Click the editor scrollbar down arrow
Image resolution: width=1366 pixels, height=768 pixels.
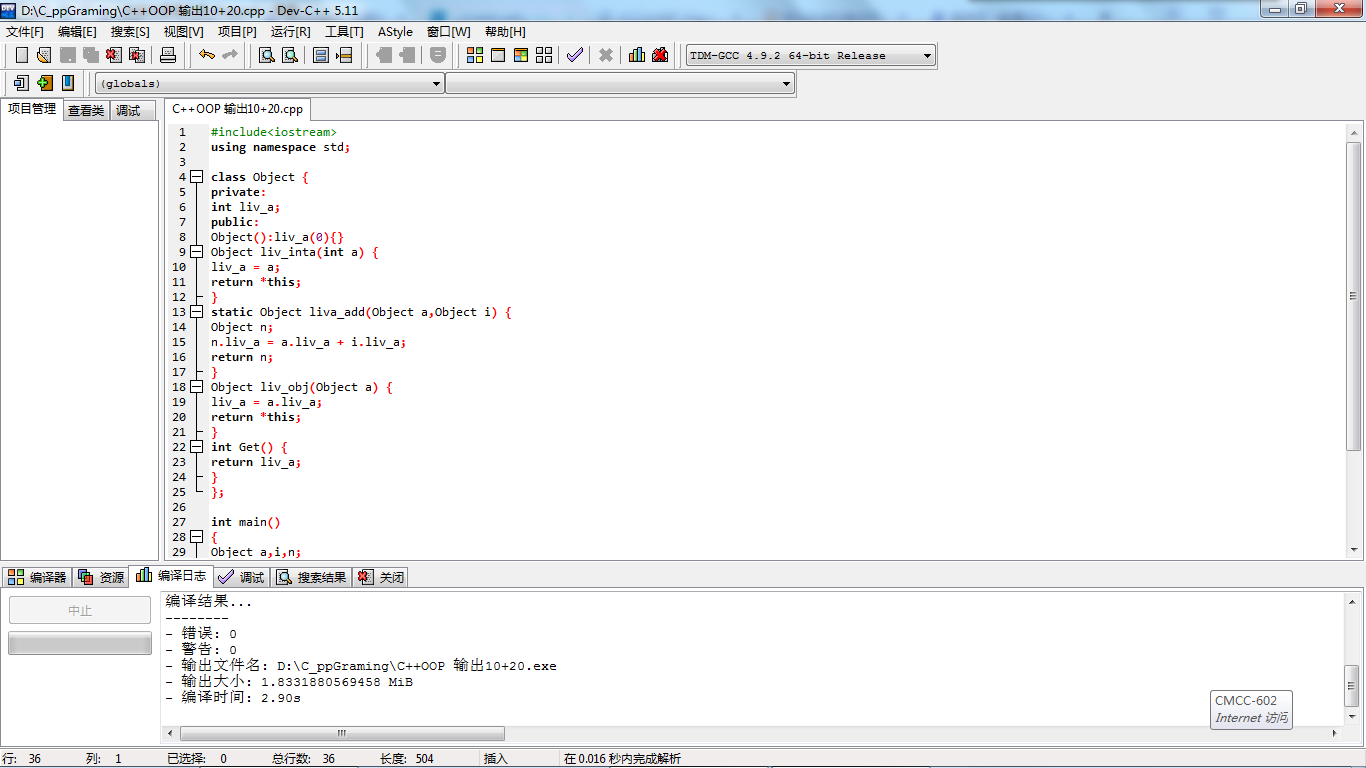pos(1354,549)
